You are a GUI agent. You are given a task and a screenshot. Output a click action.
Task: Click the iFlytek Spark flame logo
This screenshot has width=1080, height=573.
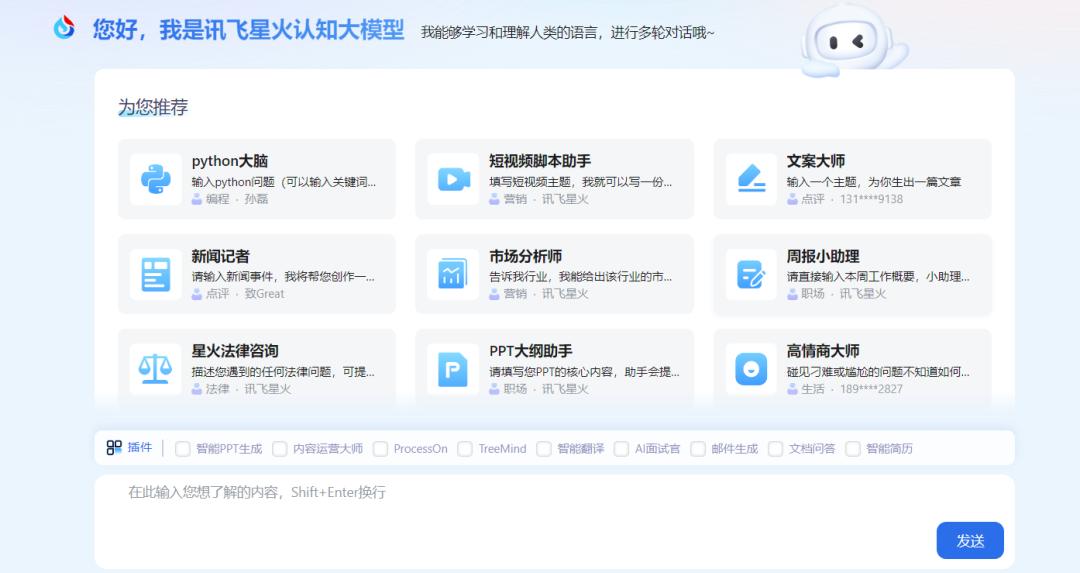coord(65,28)
